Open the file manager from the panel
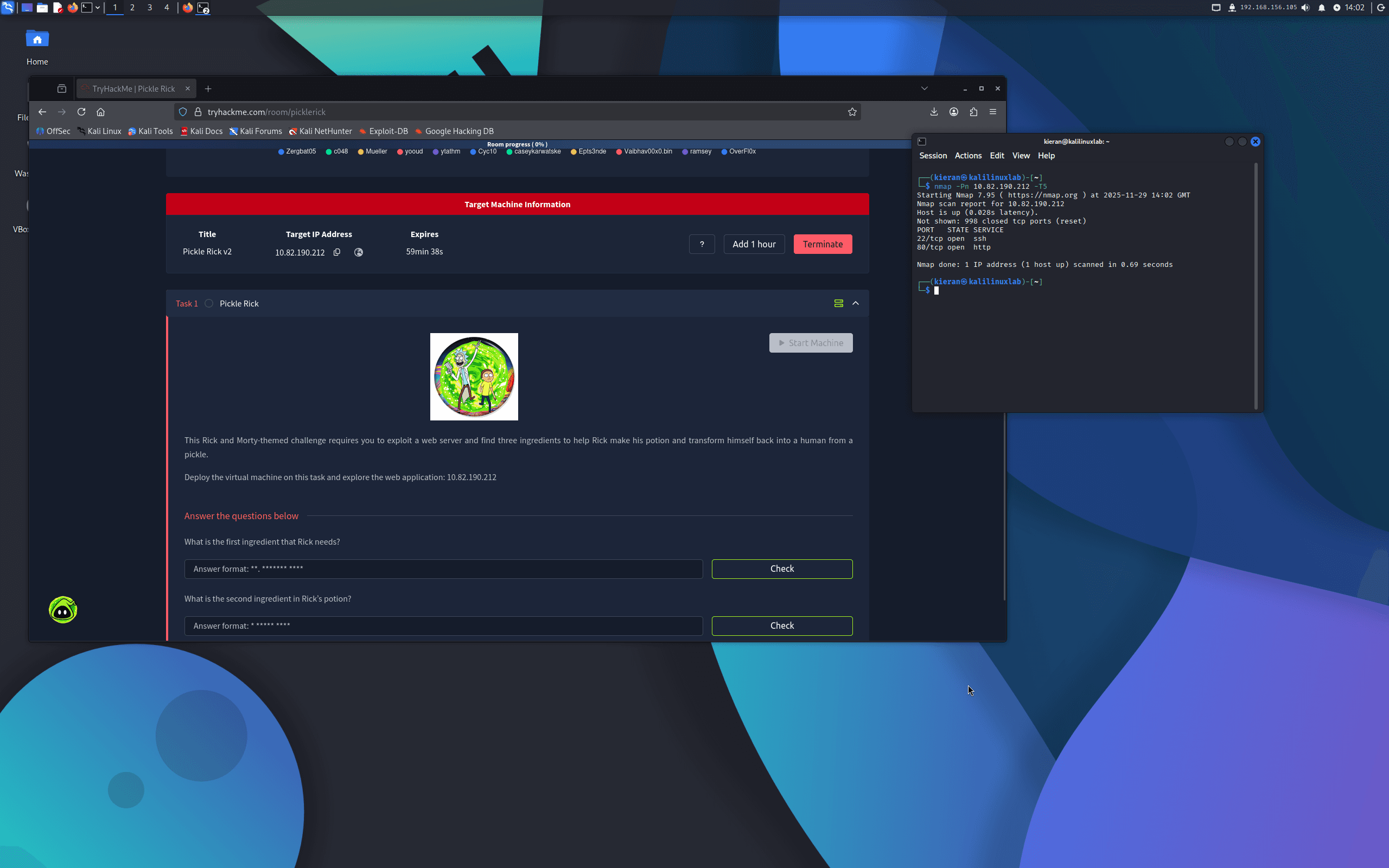 point(42,8)
